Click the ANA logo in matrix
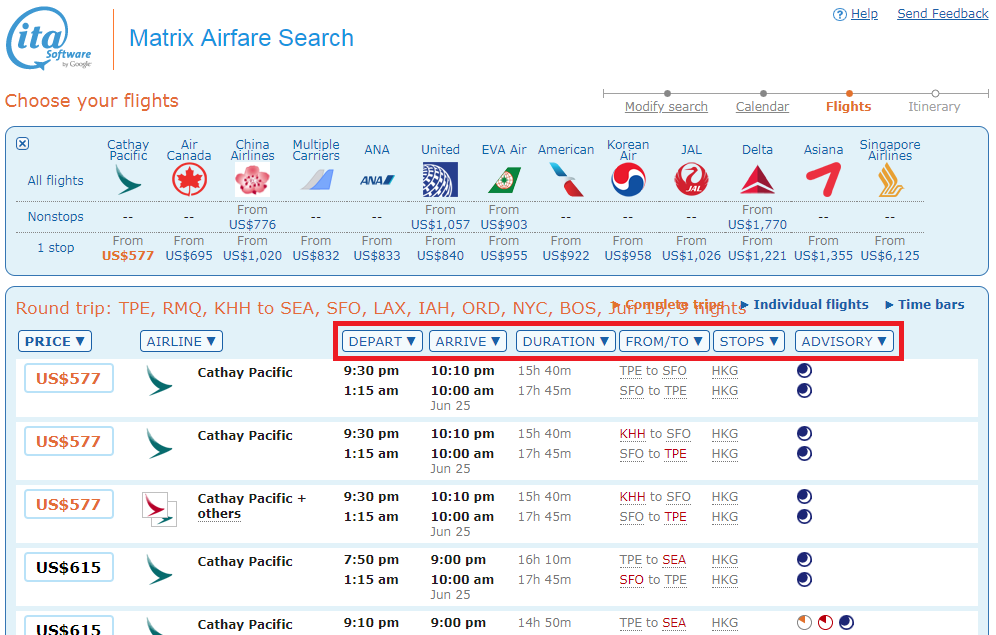996x635 pixels. click(x=377, y=180)
